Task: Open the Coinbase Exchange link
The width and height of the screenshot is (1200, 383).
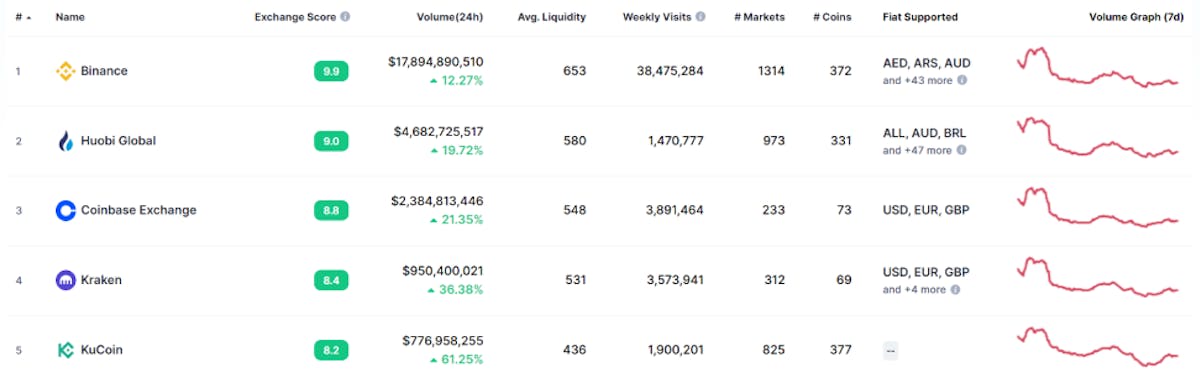Action: (x=138, y=210)
